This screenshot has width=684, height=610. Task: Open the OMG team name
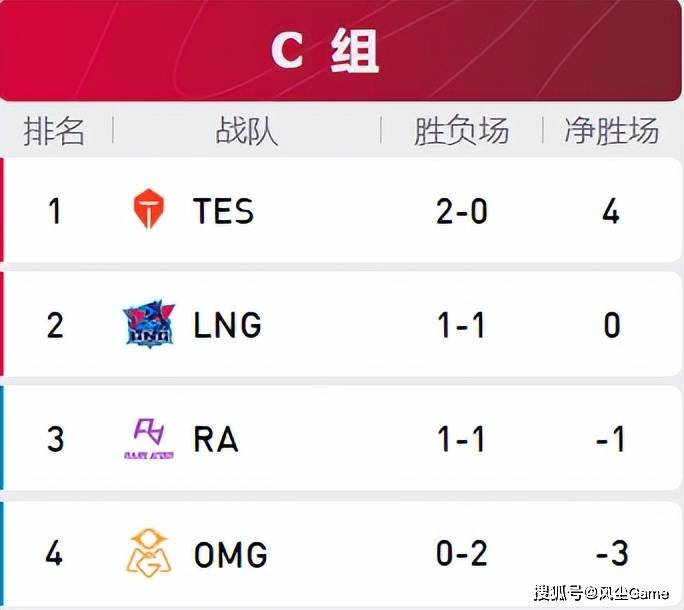(231, 554)
